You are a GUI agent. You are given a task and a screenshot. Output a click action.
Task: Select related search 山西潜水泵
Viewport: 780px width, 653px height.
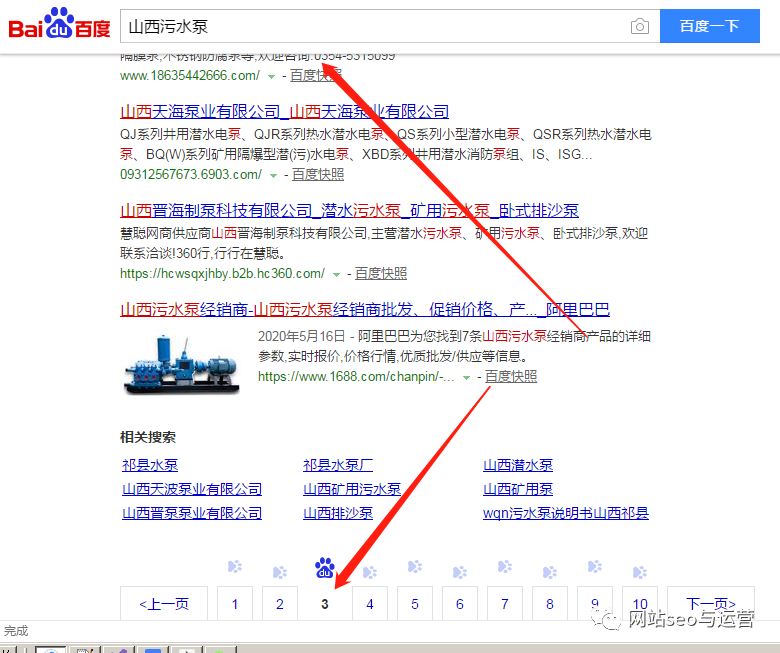(518, 465)
